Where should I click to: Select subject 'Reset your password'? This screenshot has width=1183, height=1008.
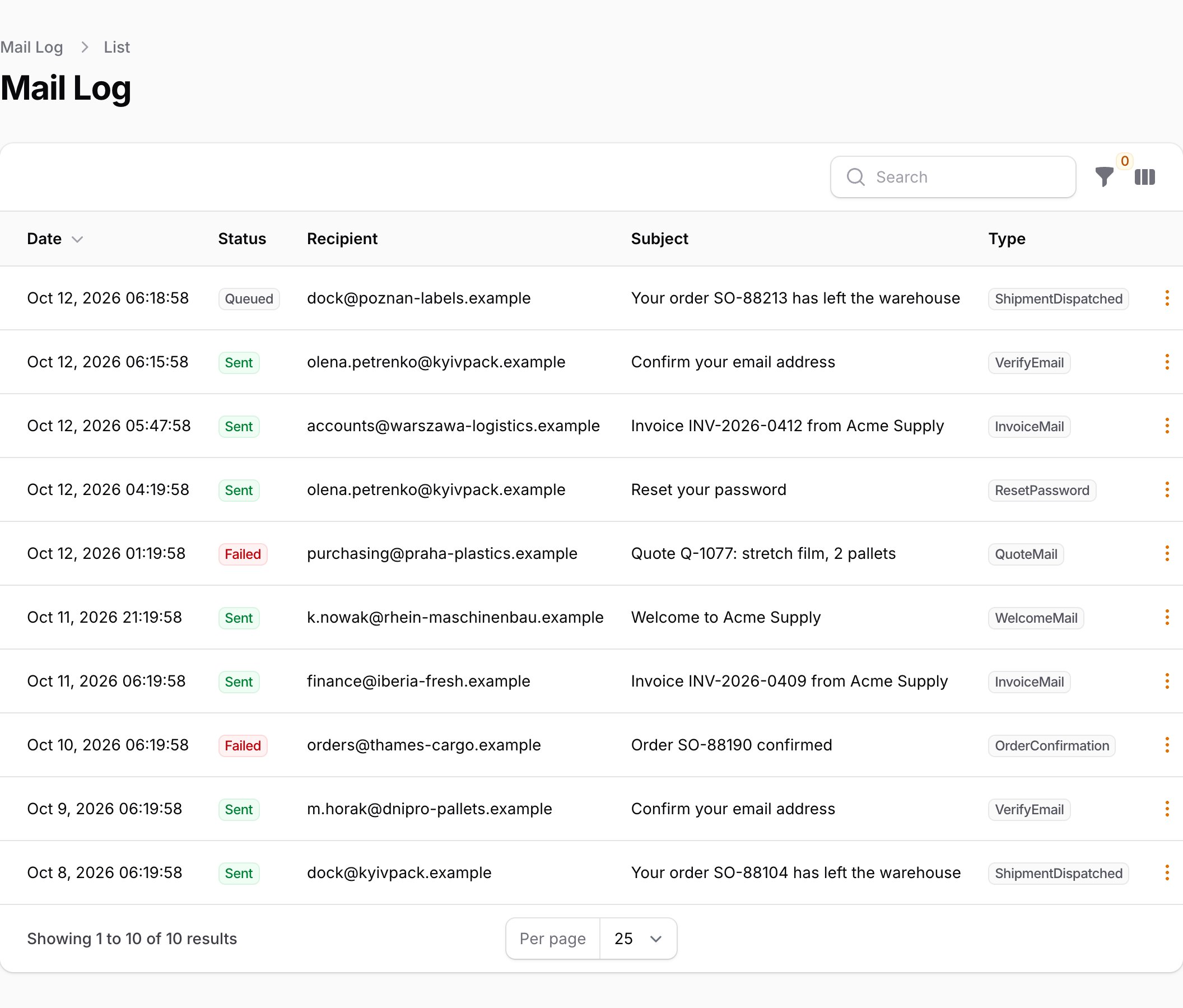point(709,490)
